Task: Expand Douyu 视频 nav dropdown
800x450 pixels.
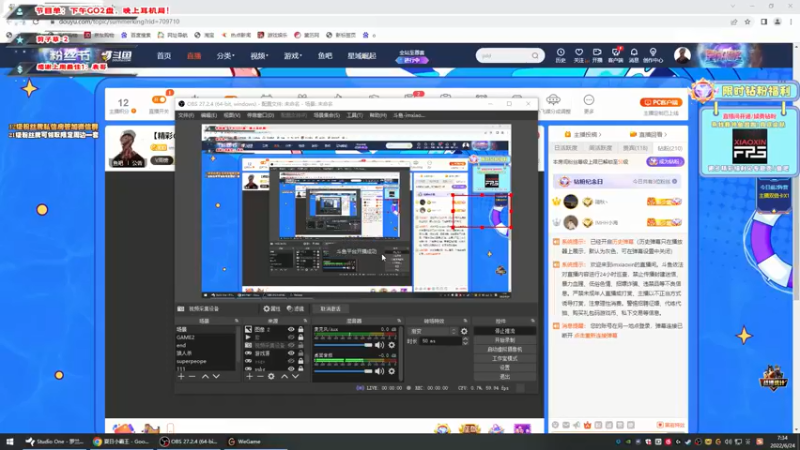Action: 259,56
